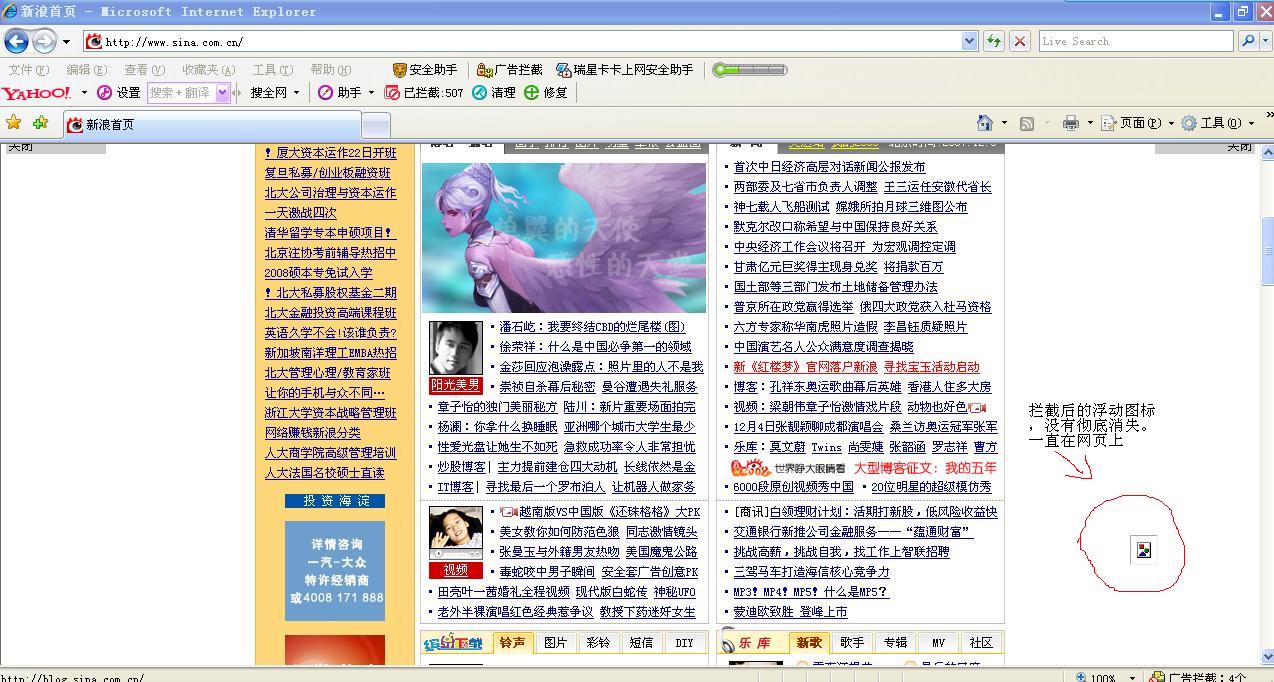Open link 北大公司治理与资本运作
Screen dimensions: 1274x682
(x=330, y=193)
